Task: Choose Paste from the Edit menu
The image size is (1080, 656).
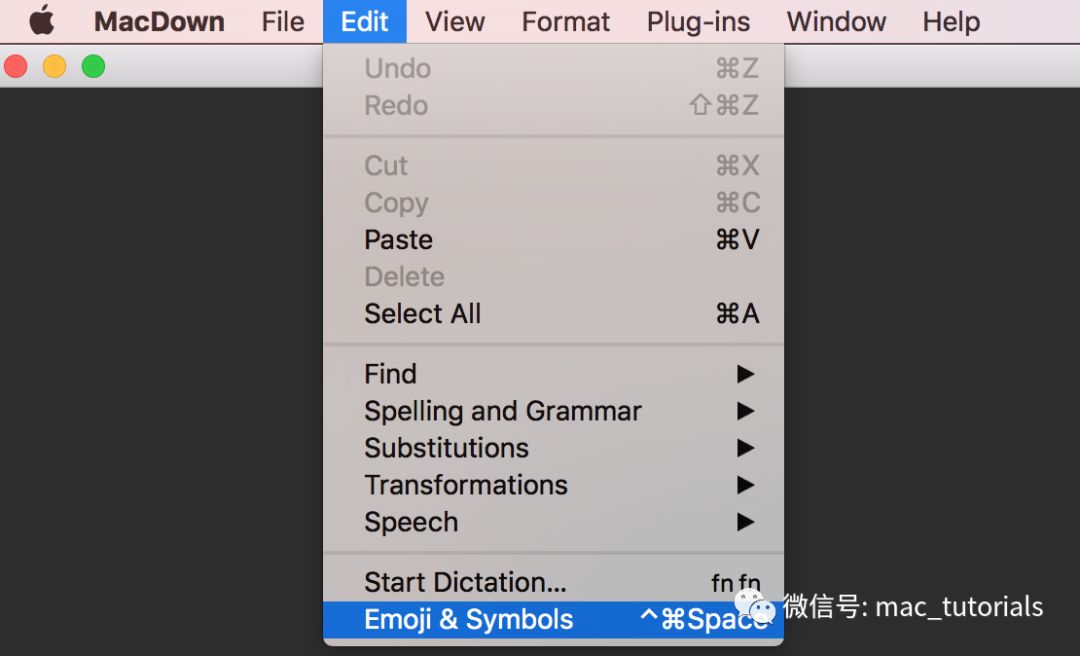Action: [x=398, y=240]
